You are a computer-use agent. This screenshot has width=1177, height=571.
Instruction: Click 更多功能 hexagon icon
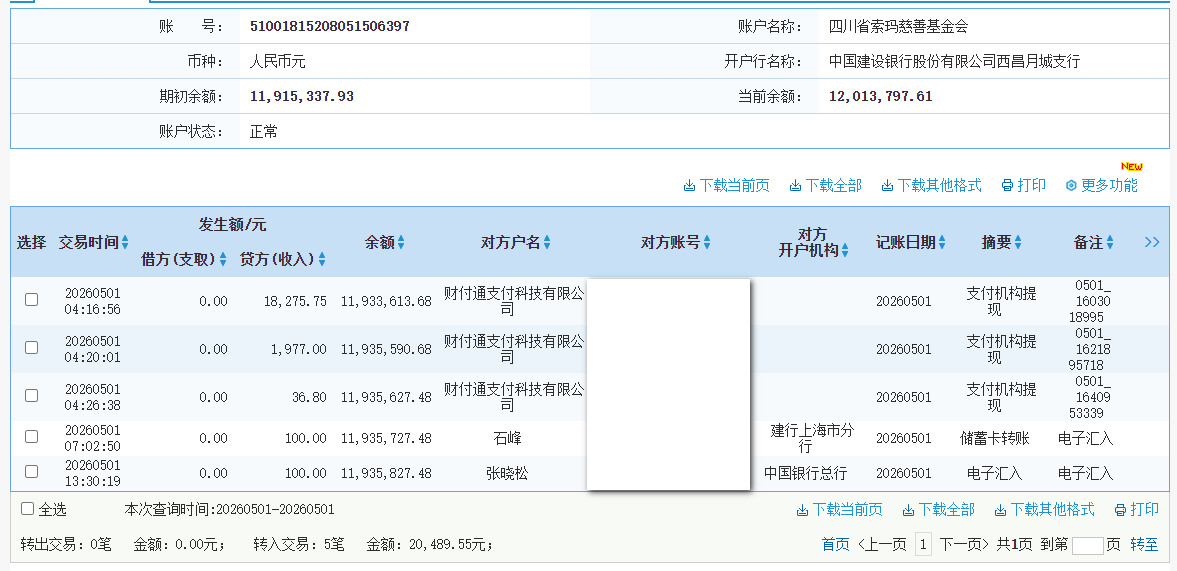1071,185
